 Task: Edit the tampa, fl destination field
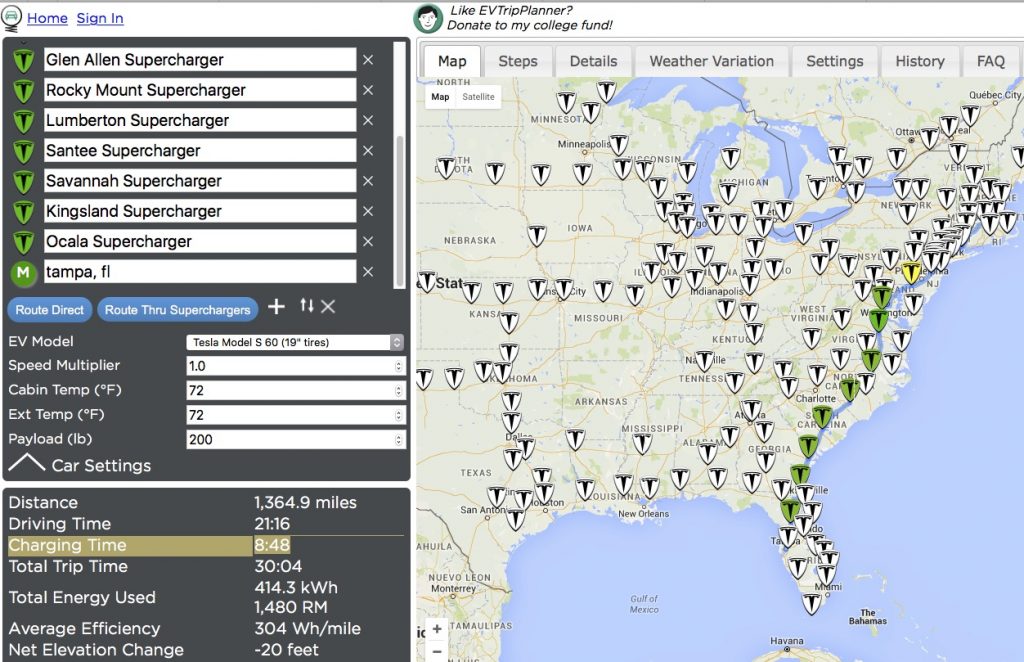pos(200,272)
